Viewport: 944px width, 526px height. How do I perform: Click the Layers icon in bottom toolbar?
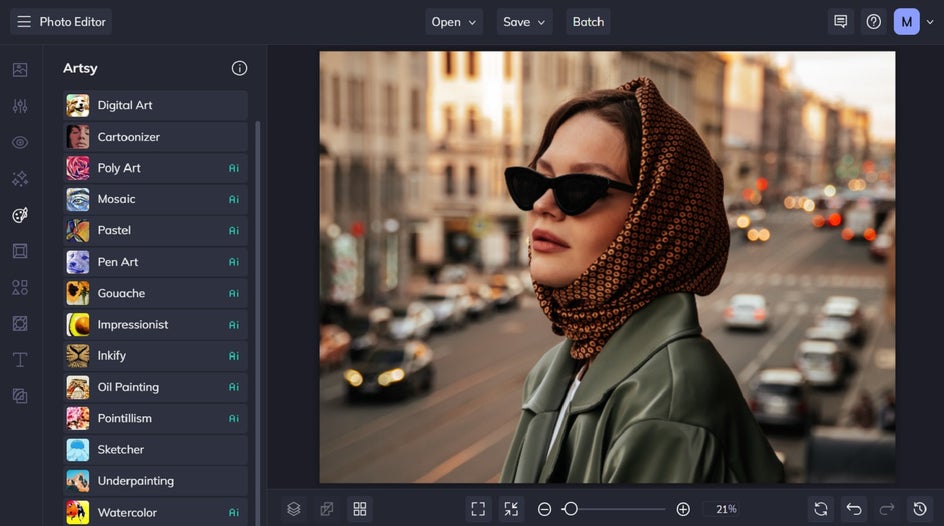click(x=293, y=509)
